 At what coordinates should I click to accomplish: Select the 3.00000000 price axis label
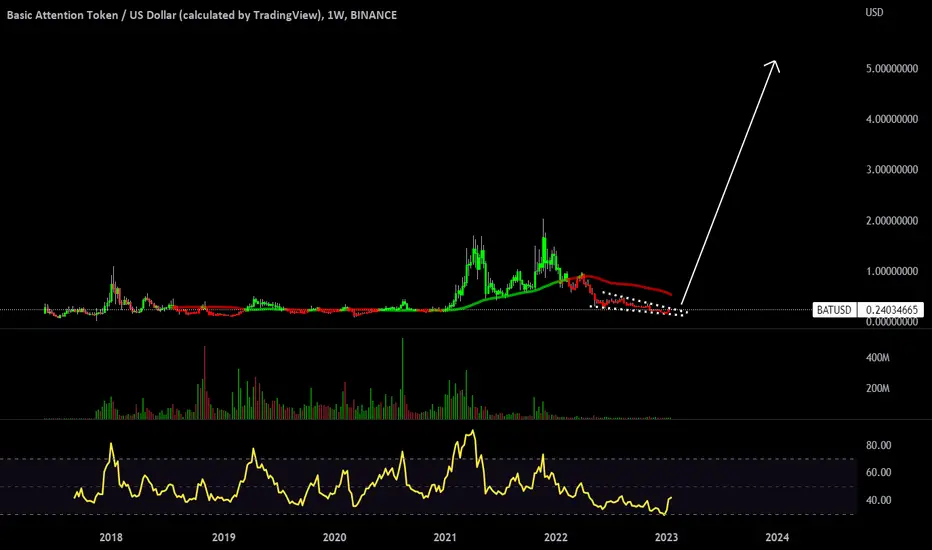(x=892, y=170)
